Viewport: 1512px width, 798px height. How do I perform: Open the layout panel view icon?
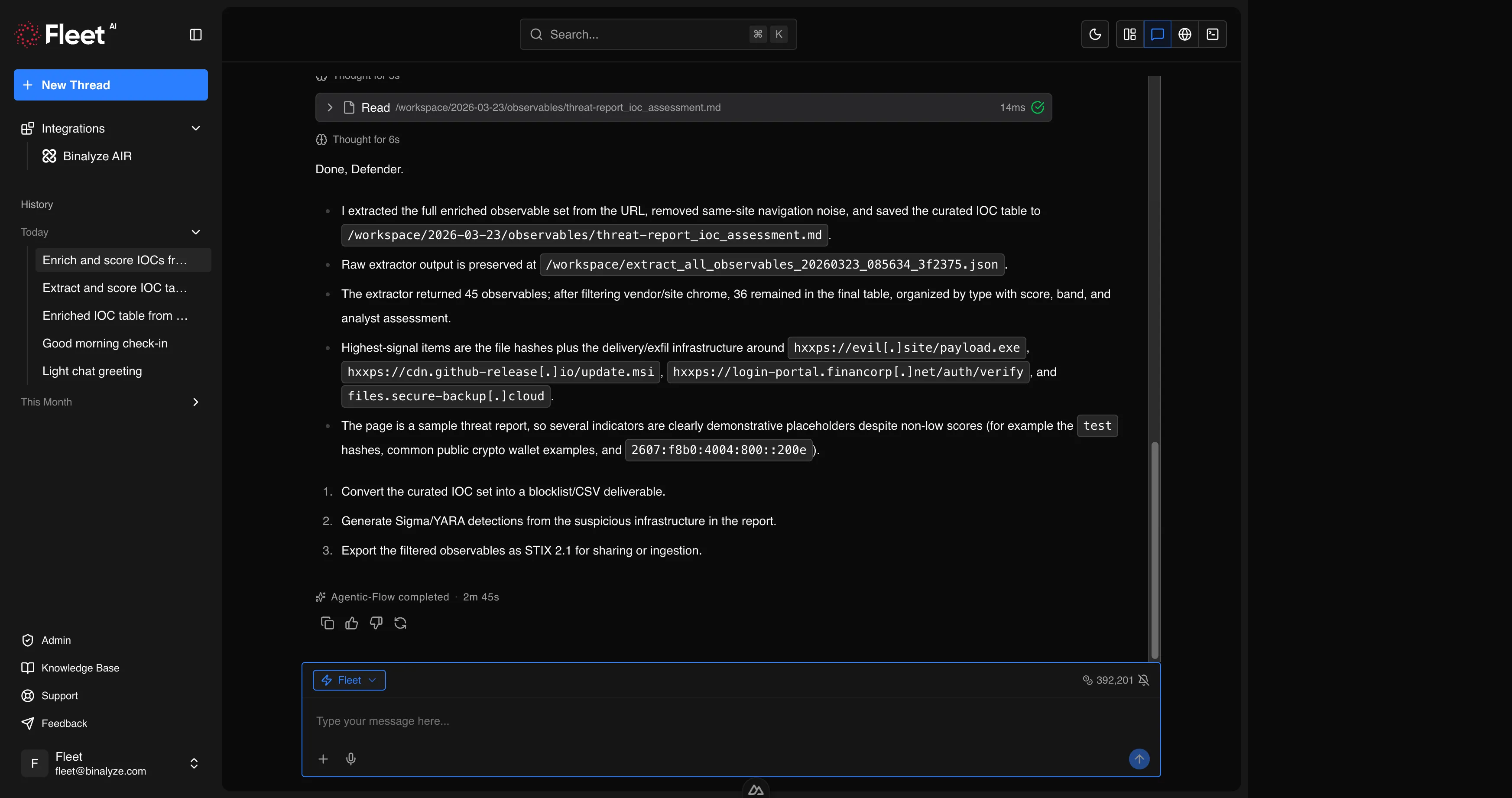coord(1129,34)
